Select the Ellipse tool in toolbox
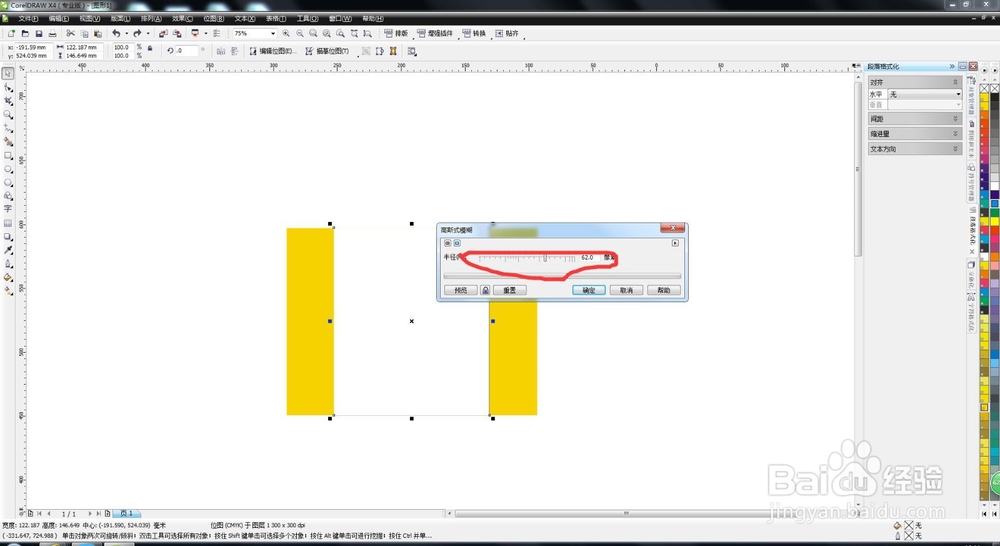 coord(8,169)
